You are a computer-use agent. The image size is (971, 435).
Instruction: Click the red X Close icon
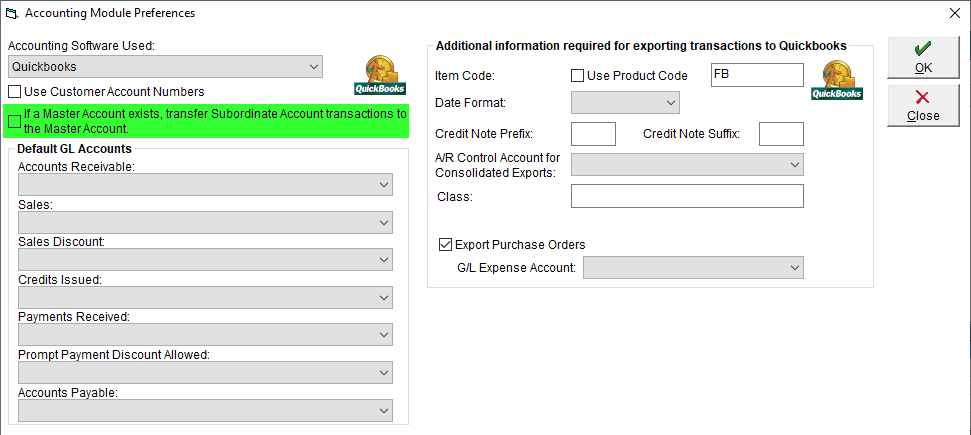923,97
